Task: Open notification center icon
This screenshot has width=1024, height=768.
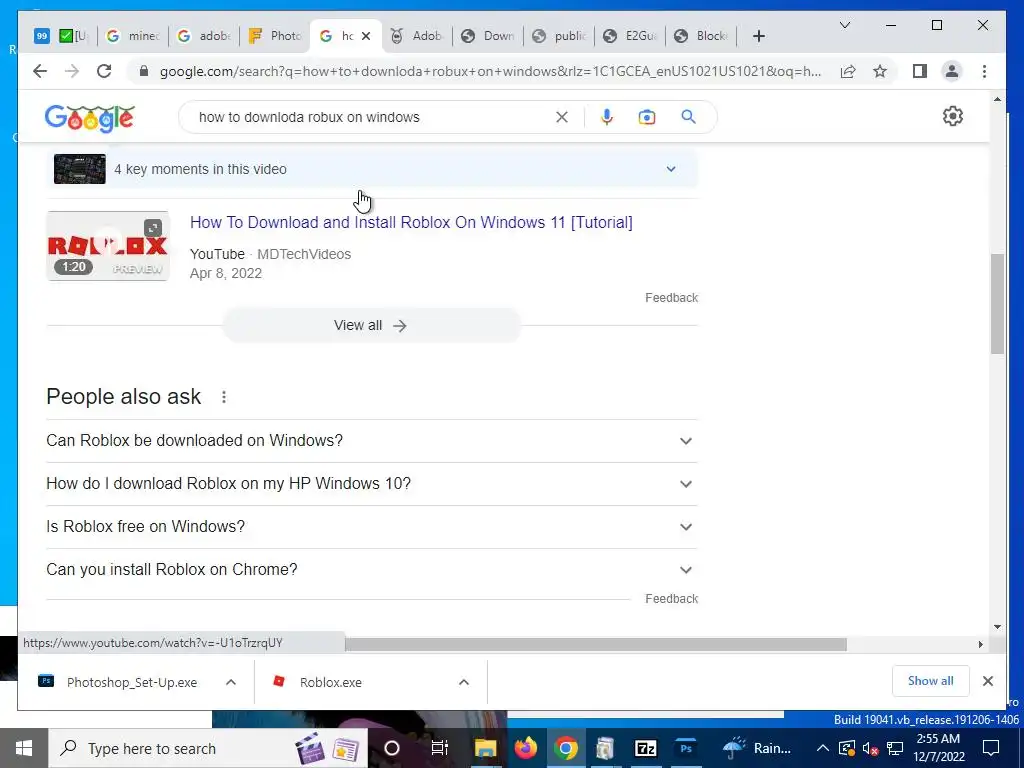Action: click(991, 748)
